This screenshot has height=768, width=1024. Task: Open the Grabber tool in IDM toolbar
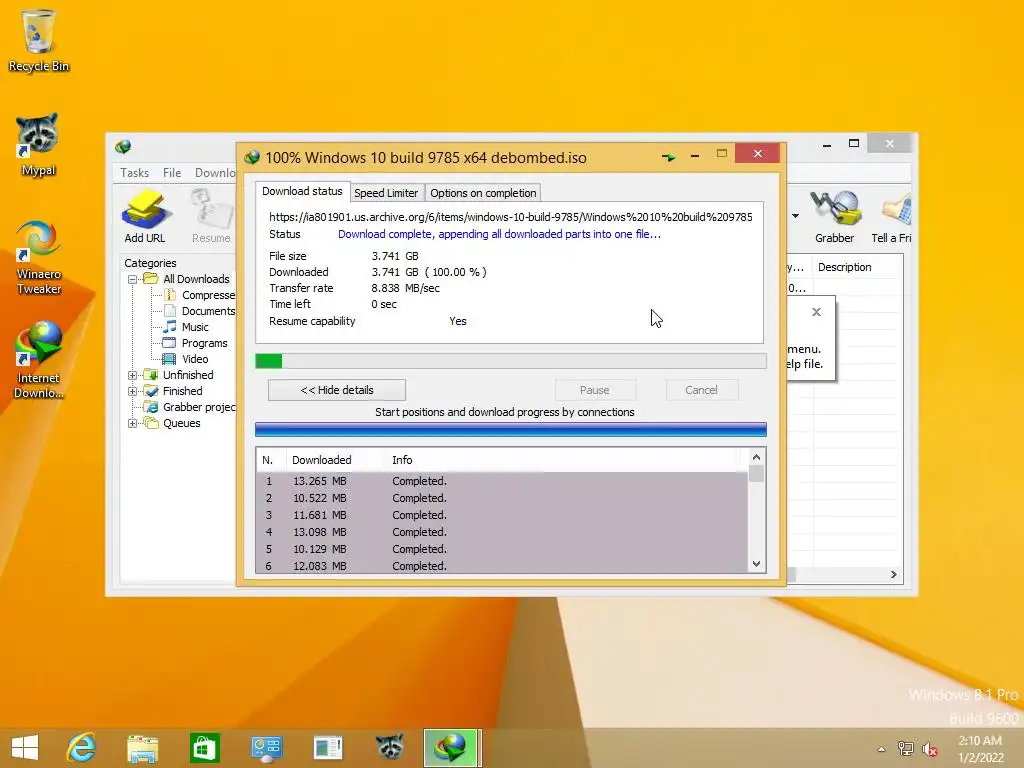[835, 216]
